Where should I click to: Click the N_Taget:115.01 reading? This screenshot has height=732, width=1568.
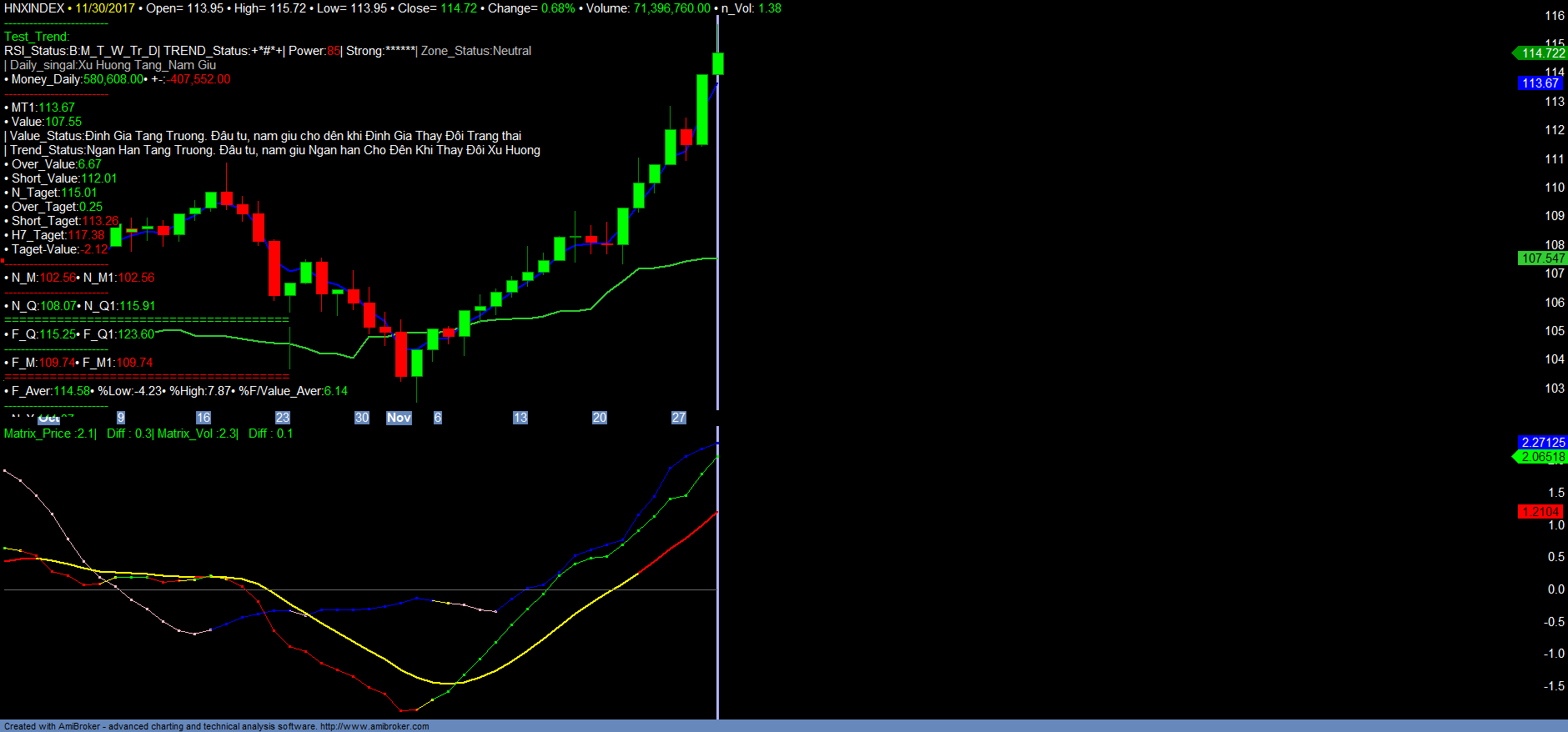tap(54, 193)
